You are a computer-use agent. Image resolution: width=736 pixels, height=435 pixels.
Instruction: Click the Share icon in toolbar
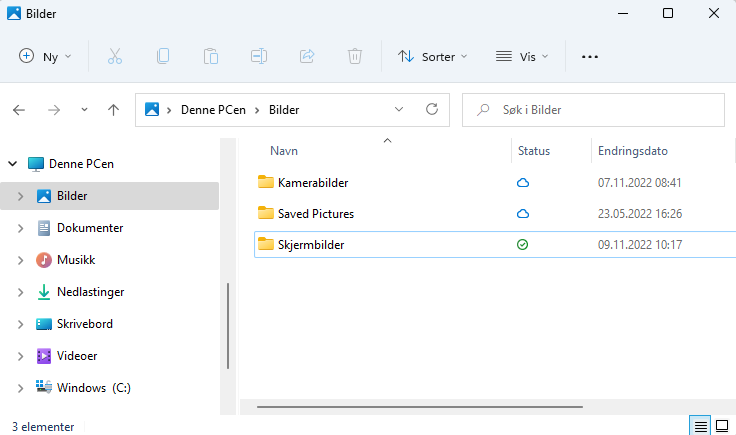coord(307,56)
